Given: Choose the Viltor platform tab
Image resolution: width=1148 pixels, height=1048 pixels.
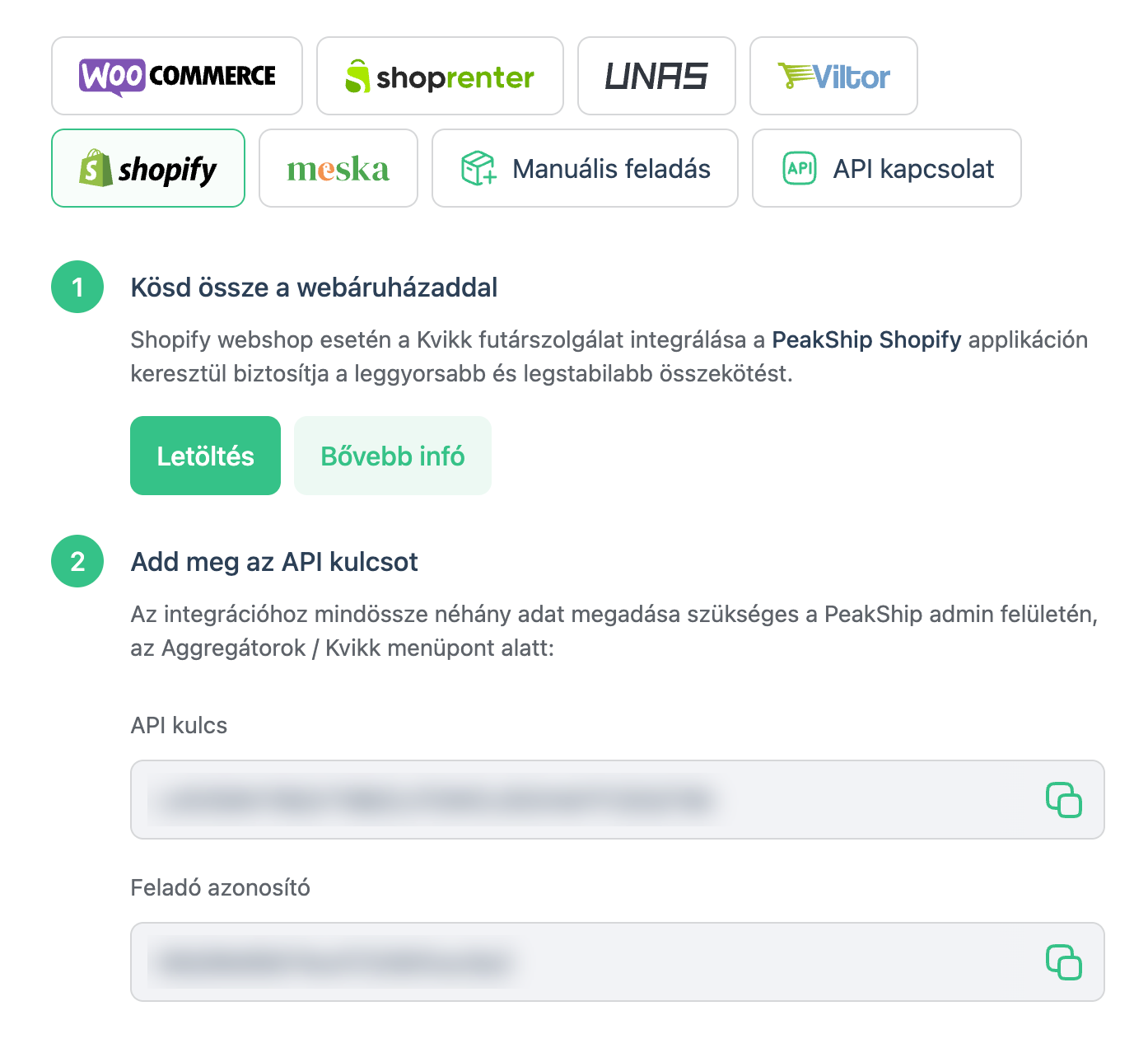Looking at the screenshot, I should (x=833, y=76).
